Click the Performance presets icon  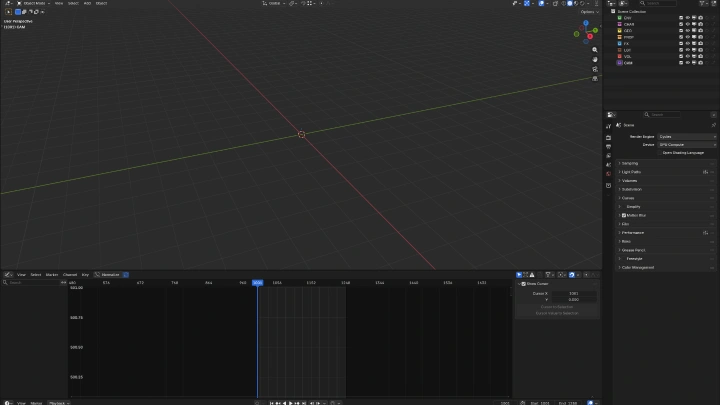pos(705,233)
